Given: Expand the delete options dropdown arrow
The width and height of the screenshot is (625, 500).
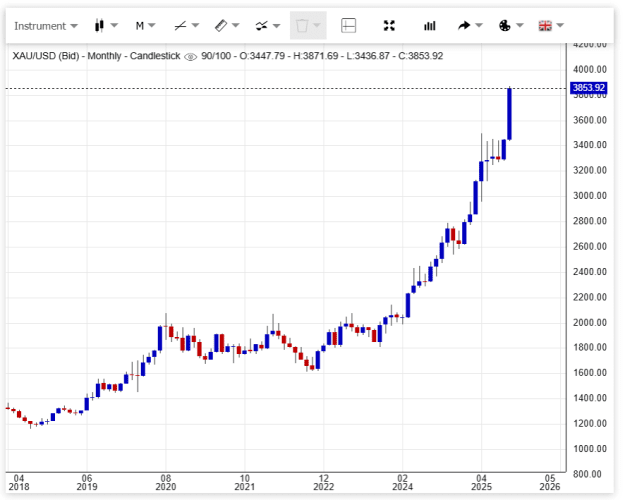Looking at the screenshot, I should [x=317, y=26].
